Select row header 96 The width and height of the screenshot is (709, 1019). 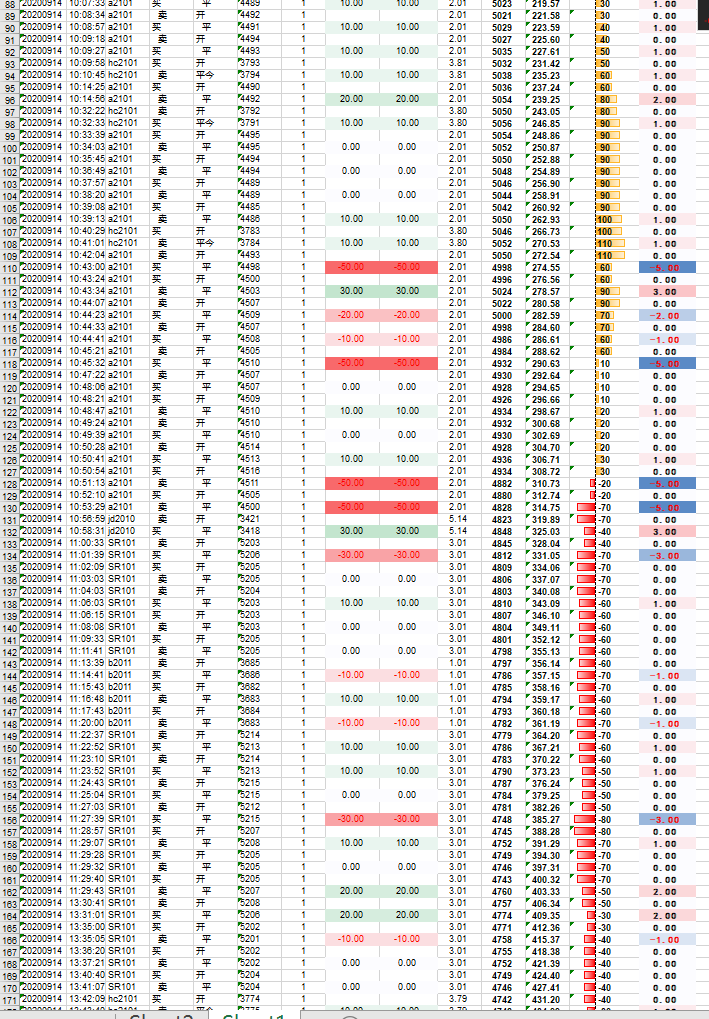(9, 100)
